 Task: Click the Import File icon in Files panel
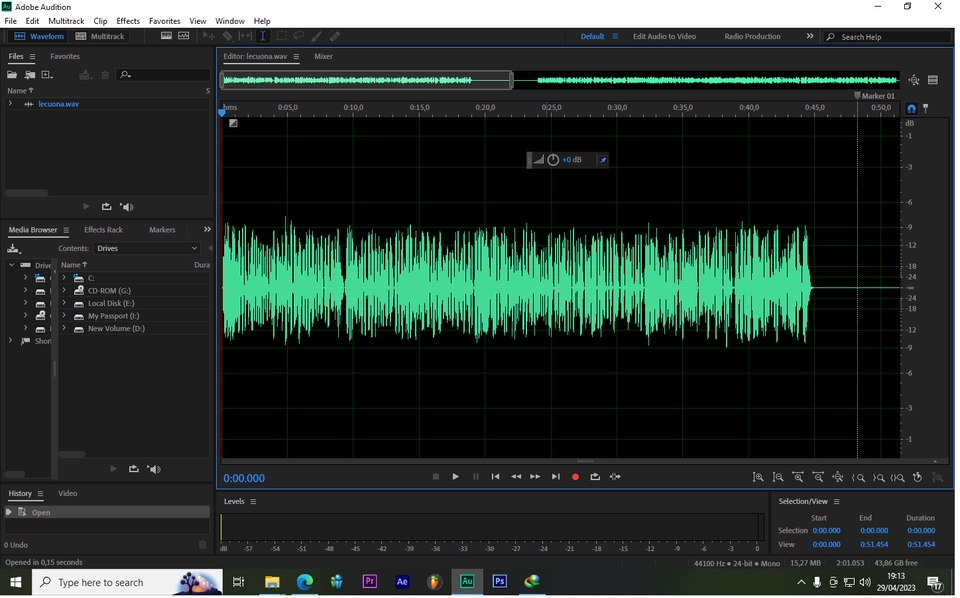click(x=29, y=75)
